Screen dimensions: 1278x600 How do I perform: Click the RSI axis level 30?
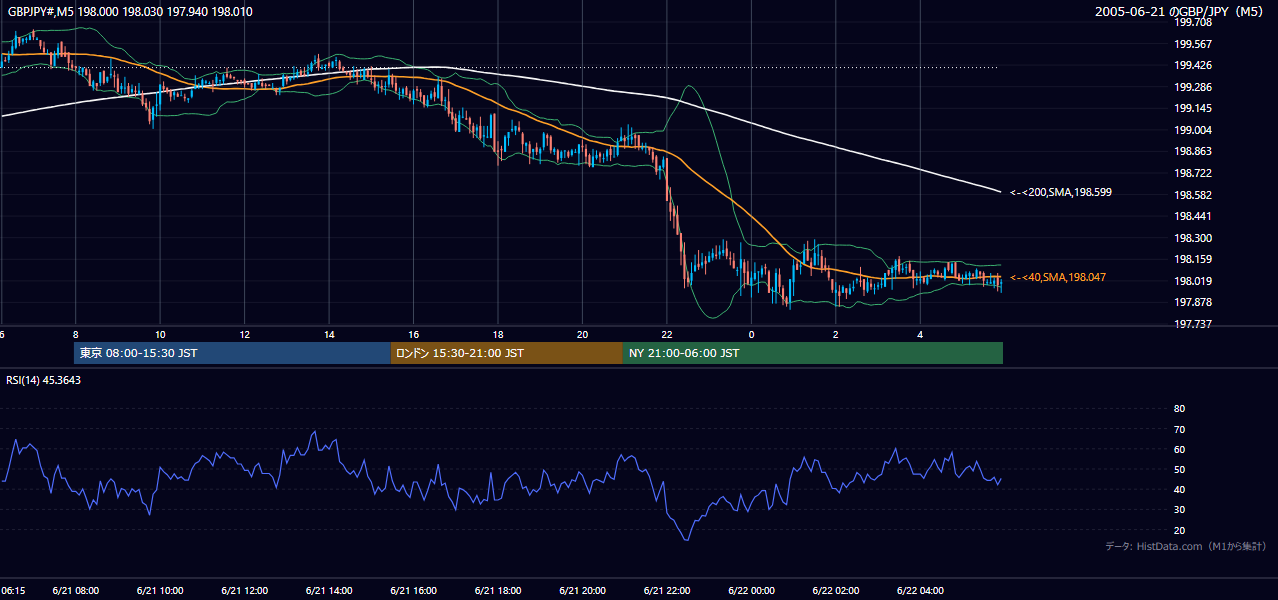click(1179, 510)
